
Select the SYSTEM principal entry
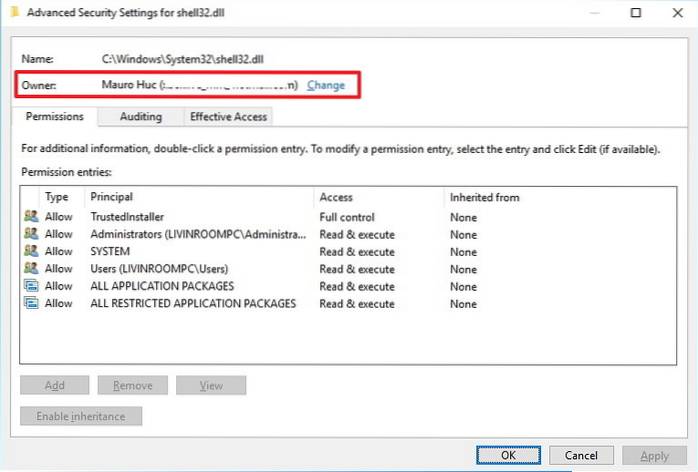110,252
